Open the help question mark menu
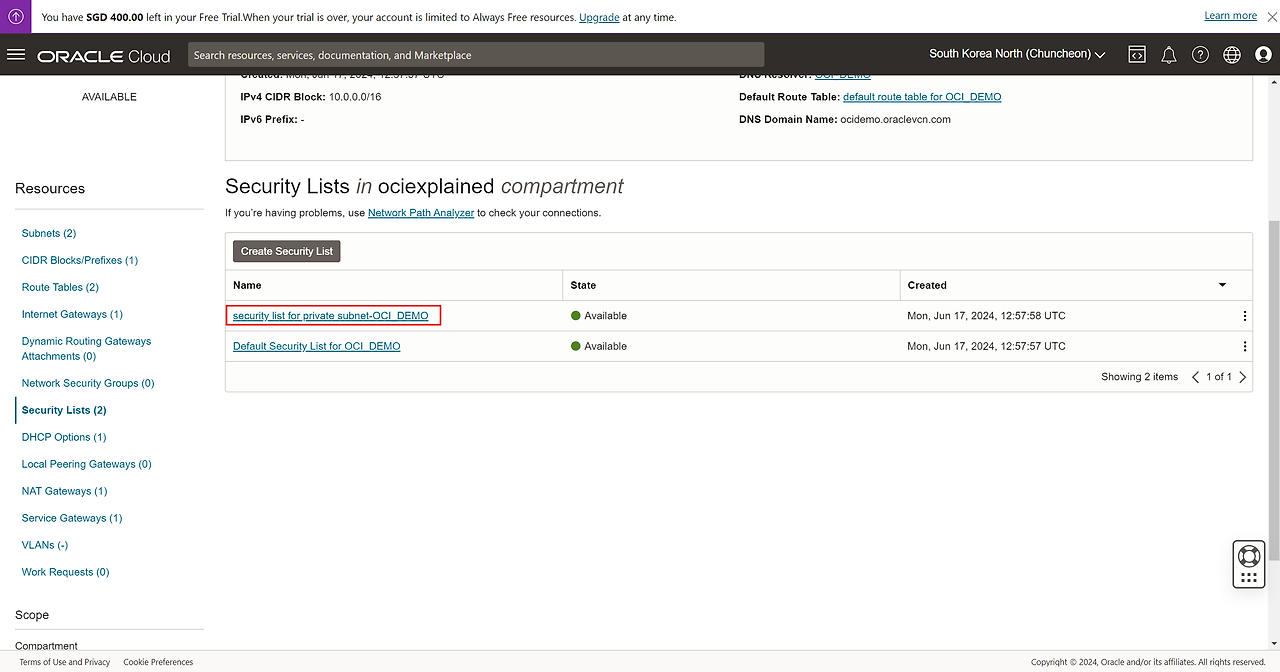The height and width of the screenshot is (672, 1280). 1200,55
